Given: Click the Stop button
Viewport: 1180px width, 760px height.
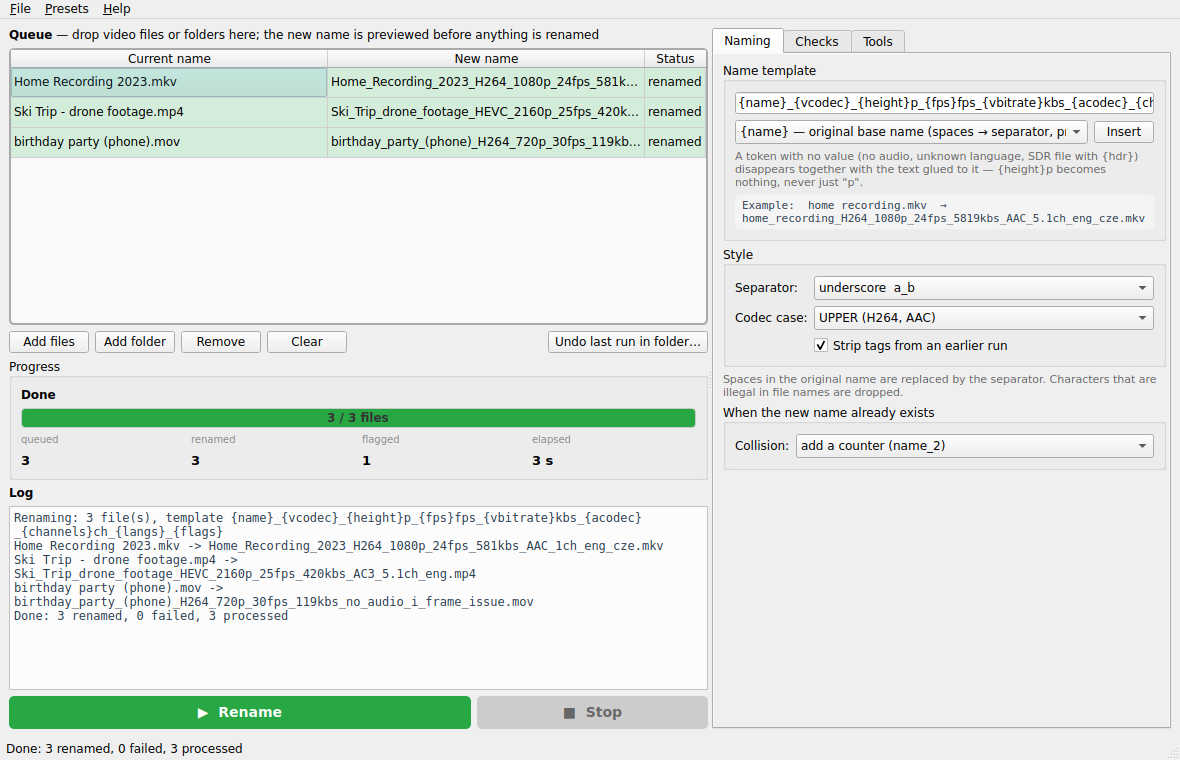Looking at the screenshot, I should pos(592,712).
